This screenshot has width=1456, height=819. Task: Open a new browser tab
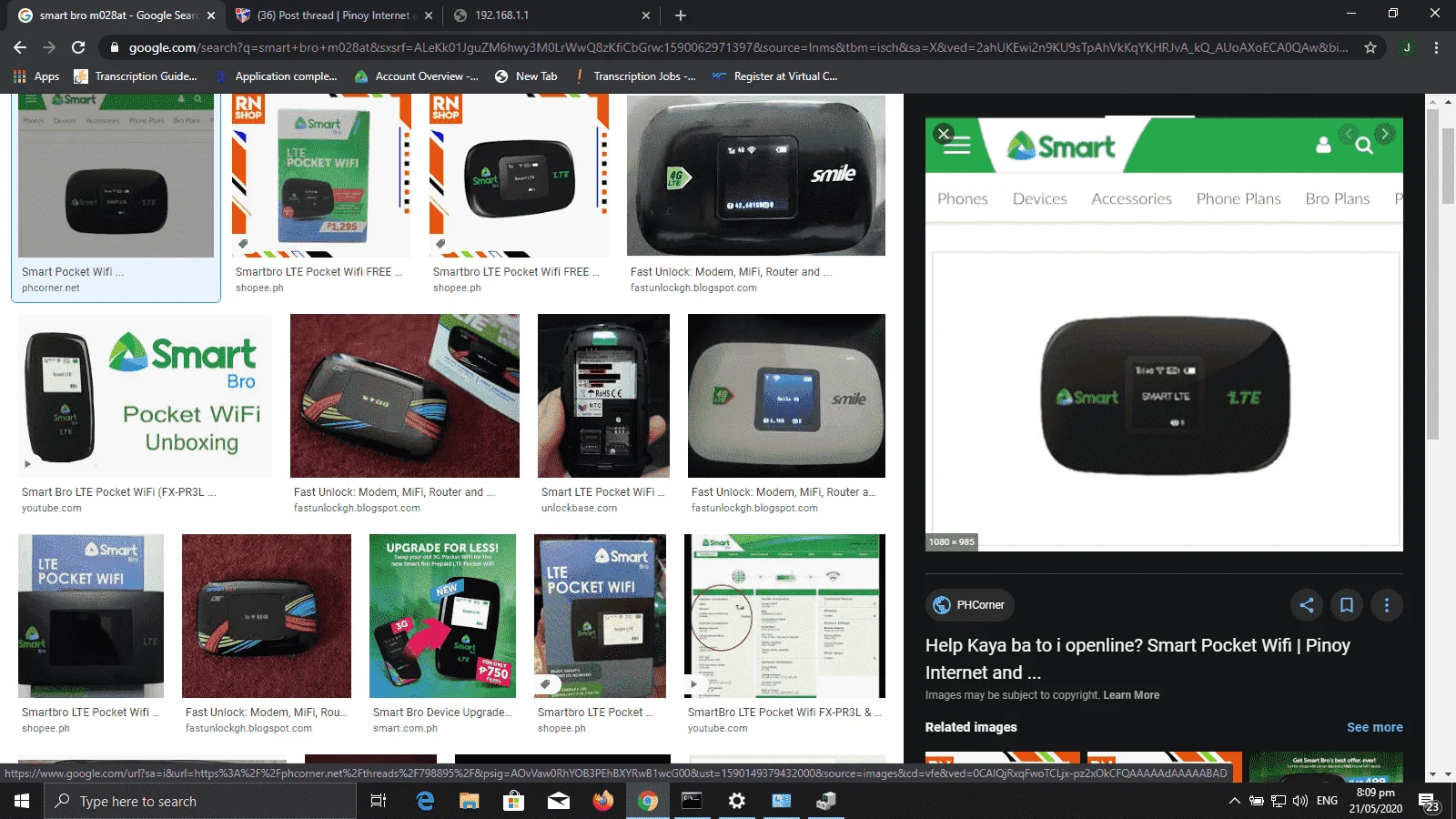coord(681,15)
